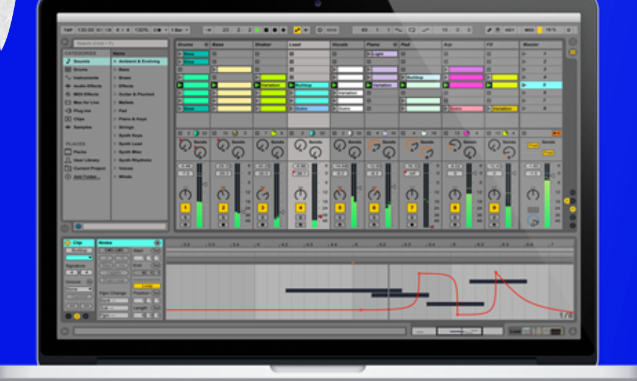Enable Draw Mode pencil icon
This screenshot has width=637, height=381.
pos(489,30)
